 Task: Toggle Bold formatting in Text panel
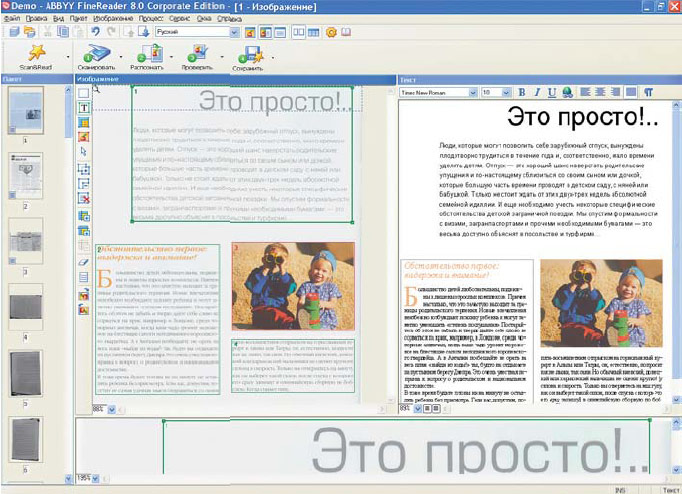[522, 92]
